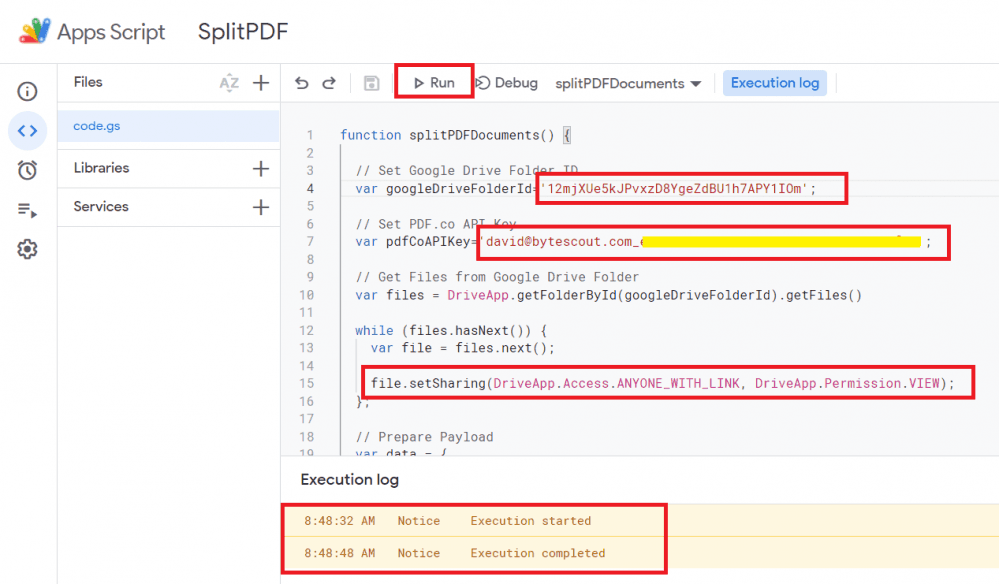Click the Redo icon in the toolbar
Screen dimensions: 999x584
pos(330,82)
